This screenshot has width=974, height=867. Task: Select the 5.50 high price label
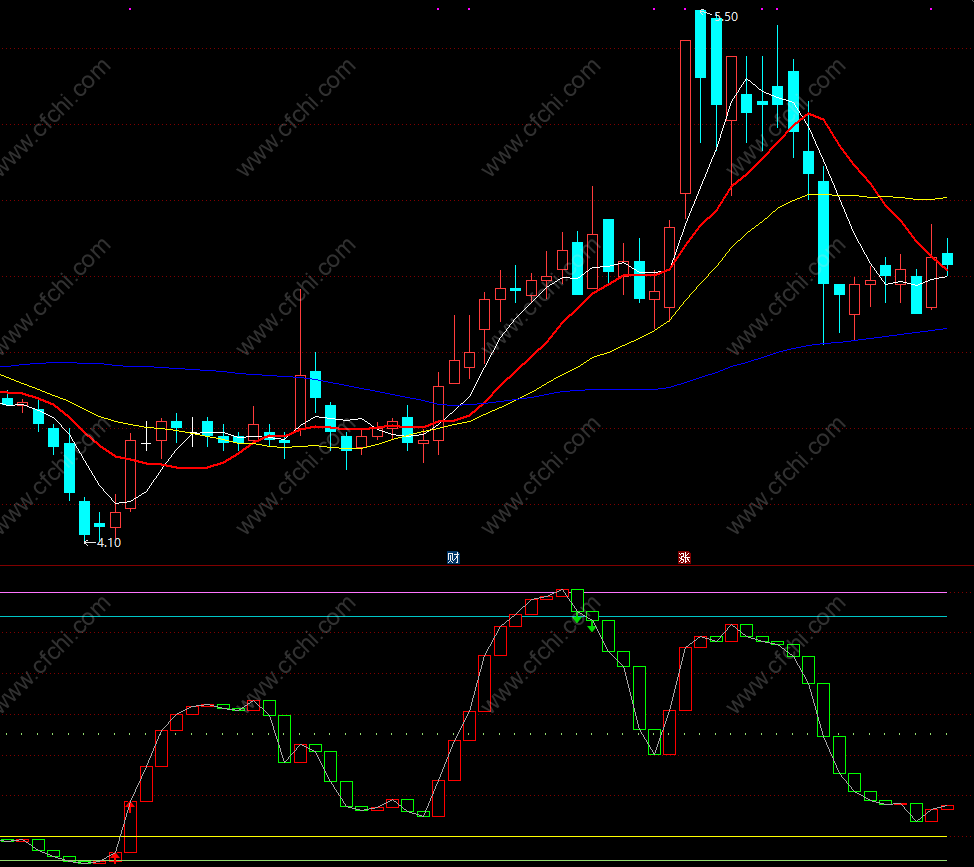point(726,17)
